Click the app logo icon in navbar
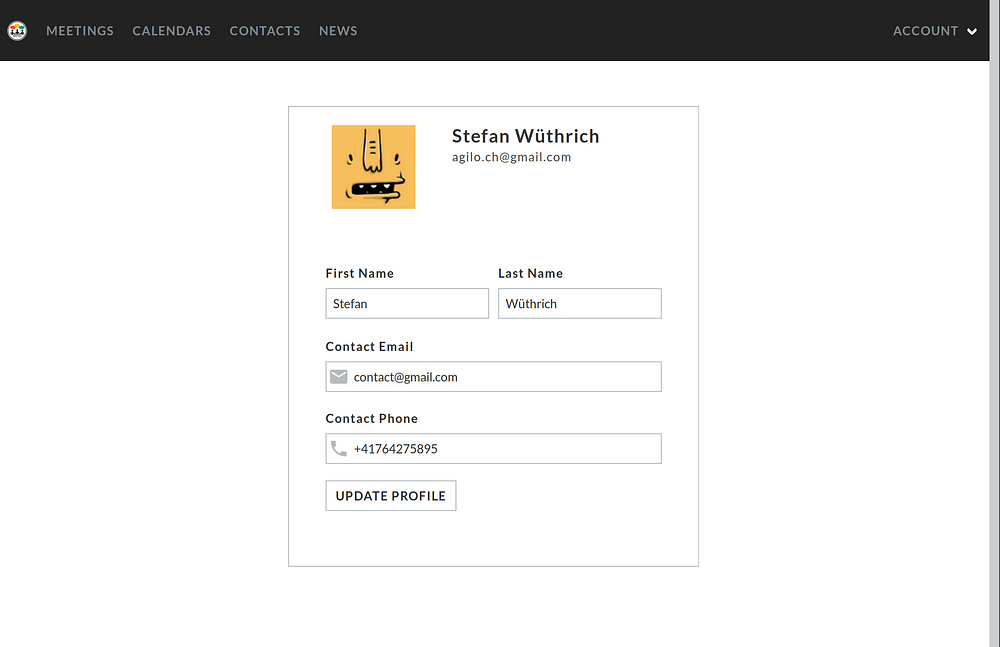The height and width of the screenshot is (647, 1000). (x=17, y=30)
